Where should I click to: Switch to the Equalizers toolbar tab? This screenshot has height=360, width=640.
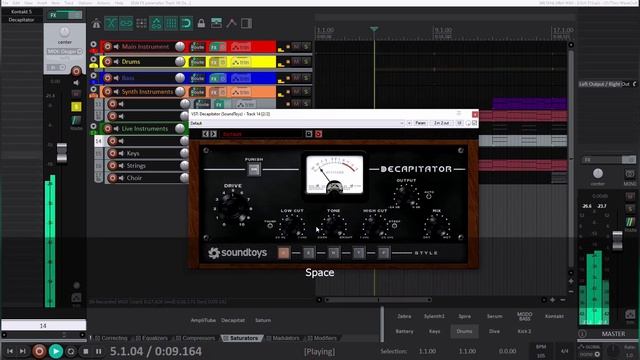(x=152, y=338)
